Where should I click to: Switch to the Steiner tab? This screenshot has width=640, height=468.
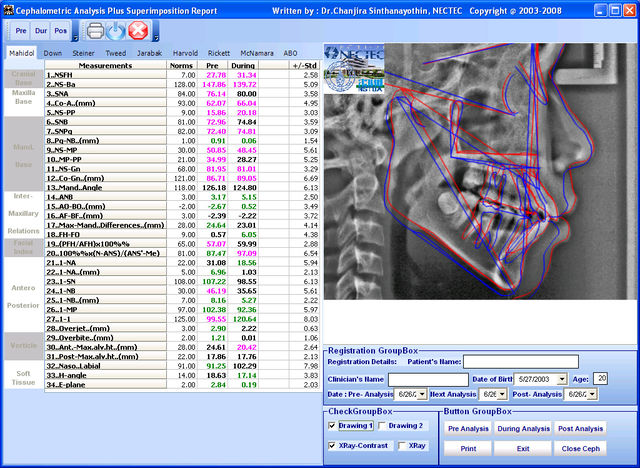[83, 53]
